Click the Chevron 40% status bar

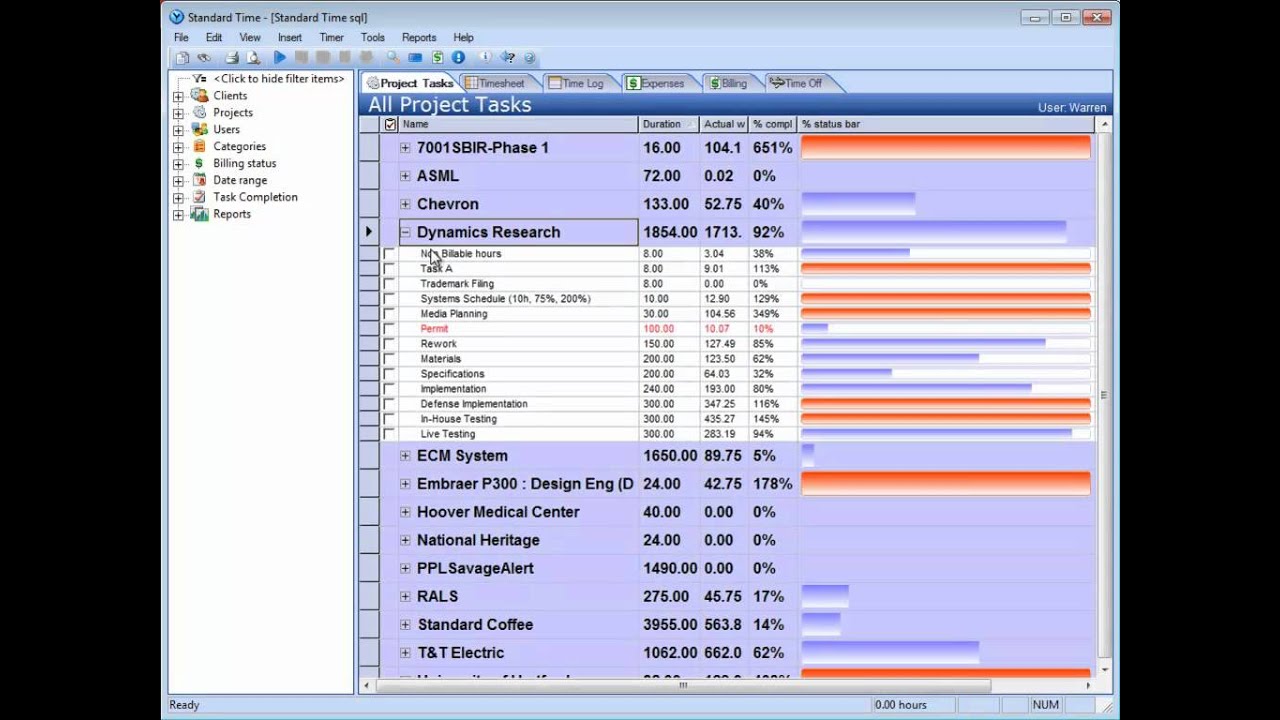[x=858, y=203]
